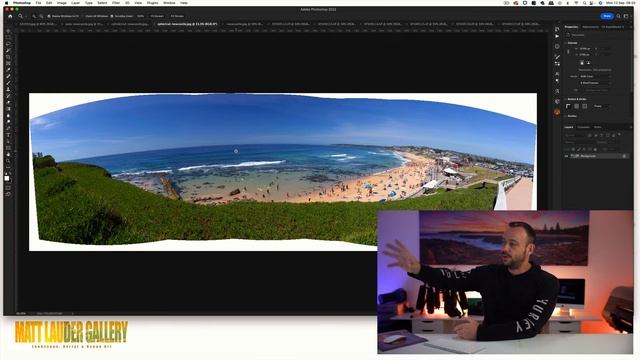The height and width of the screenshot is (360, 640).
Task: Select the Rectangle shape tool
Action: coord(8,148)
